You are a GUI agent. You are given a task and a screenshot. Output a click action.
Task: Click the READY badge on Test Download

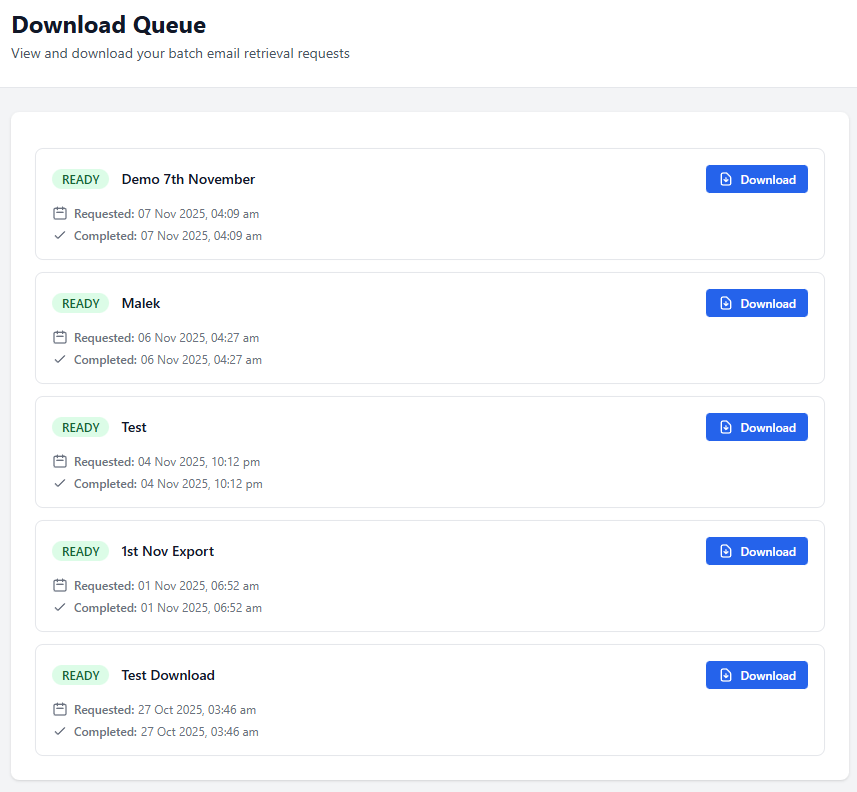(x=80, y=675)
